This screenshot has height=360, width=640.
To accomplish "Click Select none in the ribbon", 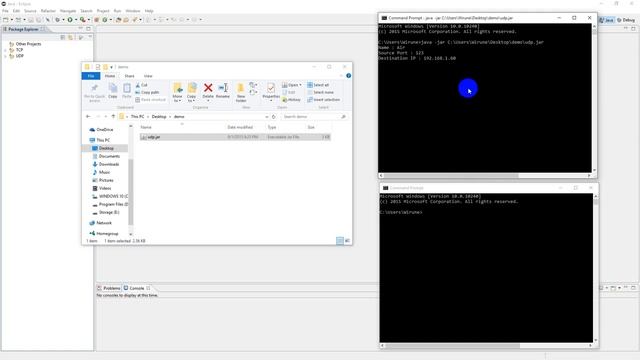I will (x=320, y=92).
